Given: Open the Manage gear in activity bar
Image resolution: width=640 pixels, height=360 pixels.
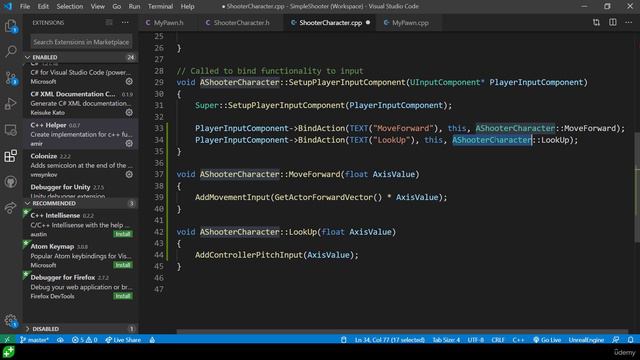Looking at the screenshot, I should coord(11,320).
